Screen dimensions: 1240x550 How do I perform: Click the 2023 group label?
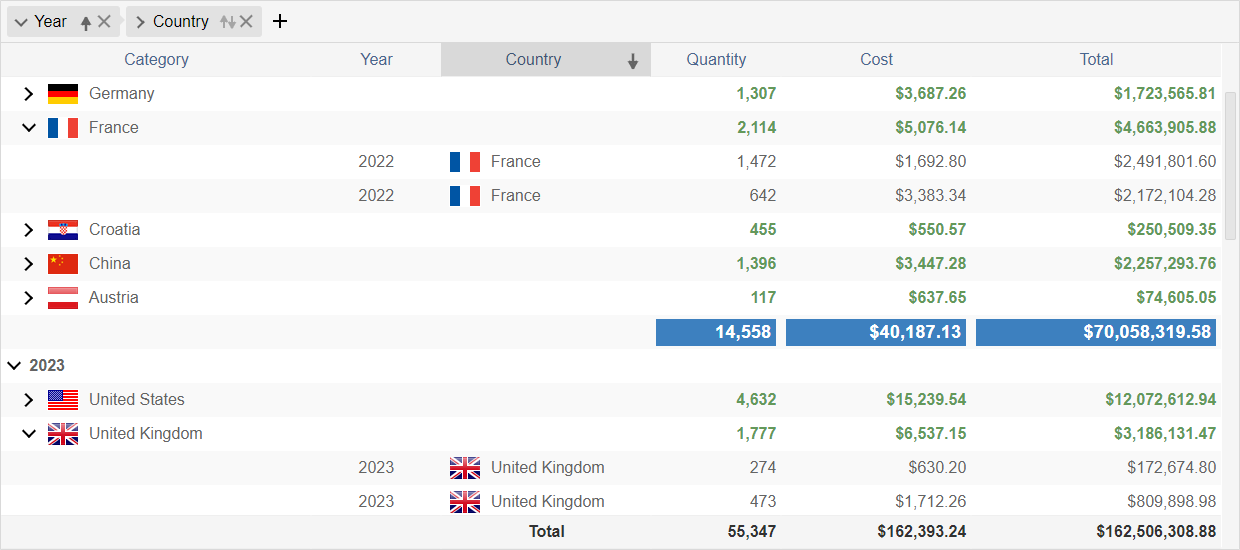(x=47, y=366)
